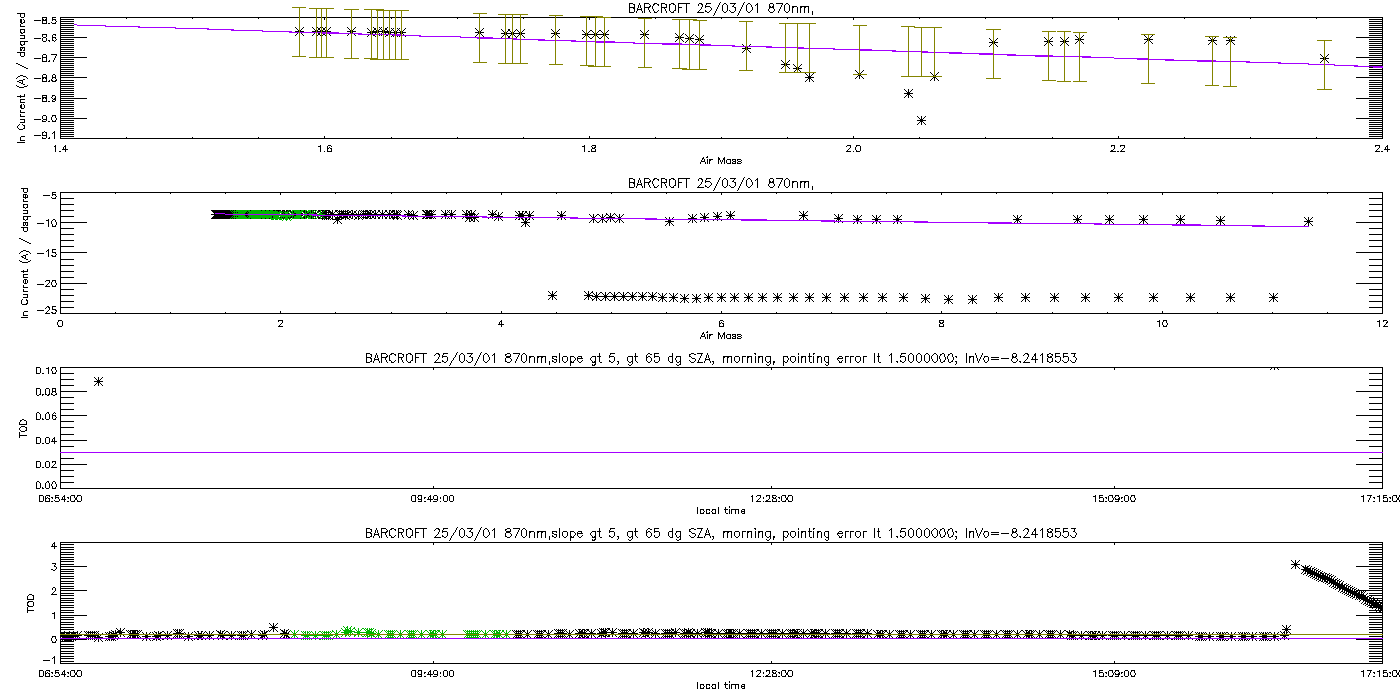This screenshot has width=1400, height=700.
Task: Click the peak data point in bottom plot
Action: coord(1295,565)
